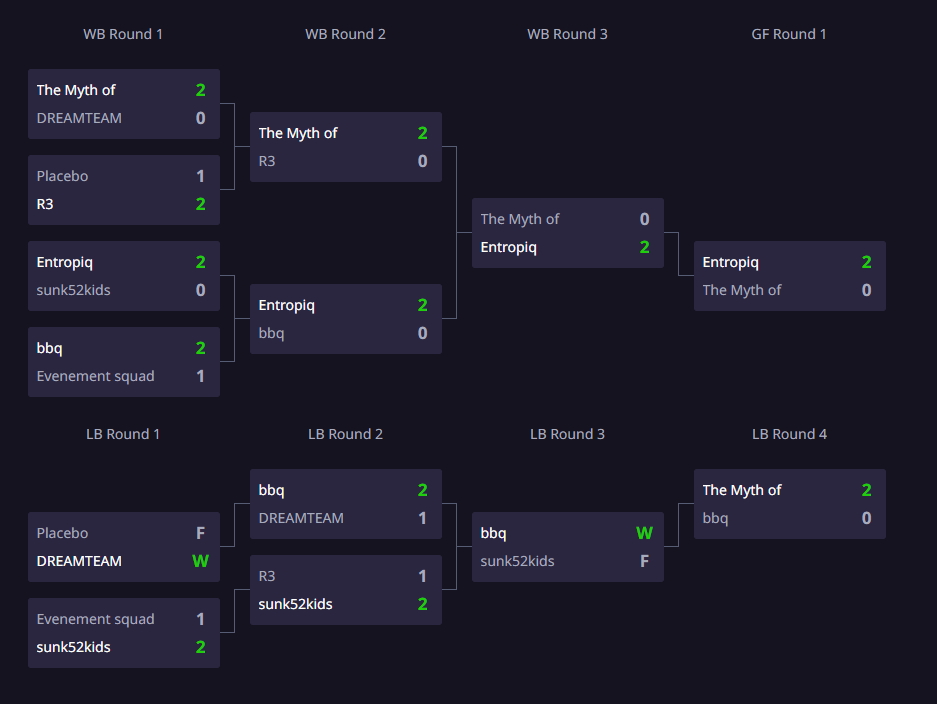
Task: Open bbq vs DREAMTEAM match in LB Round 2
Action: (345, 504)
